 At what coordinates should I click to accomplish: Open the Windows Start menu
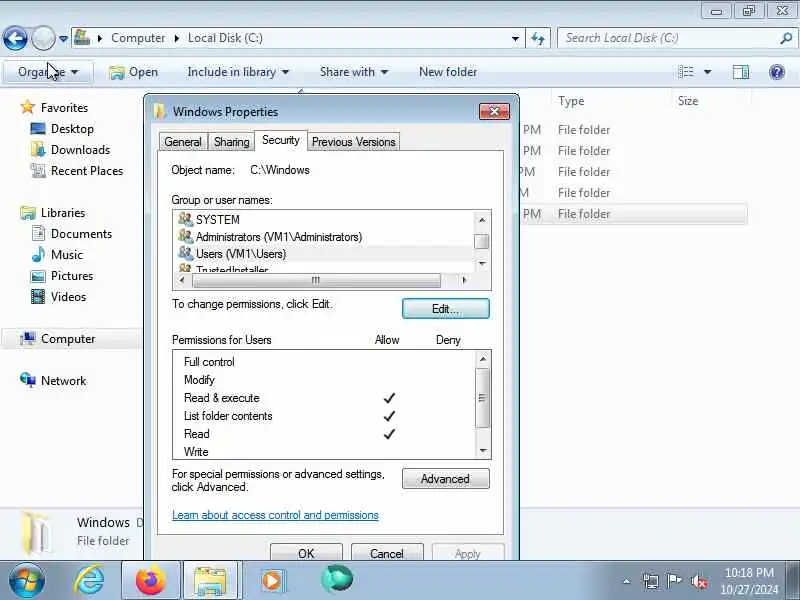[x=27, y=580]
